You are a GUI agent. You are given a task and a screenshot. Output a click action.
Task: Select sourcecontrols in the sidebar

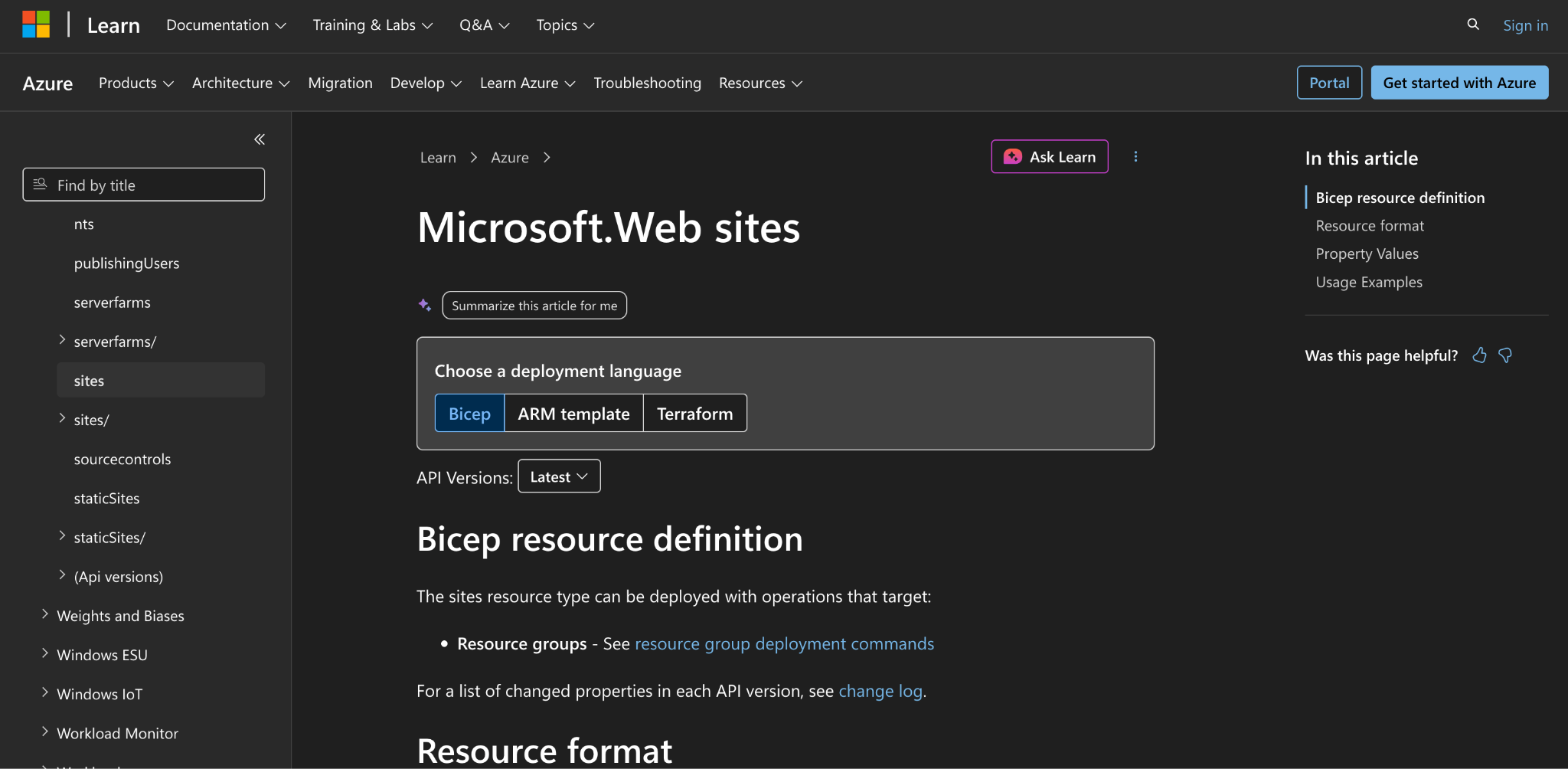coord(122,459)
